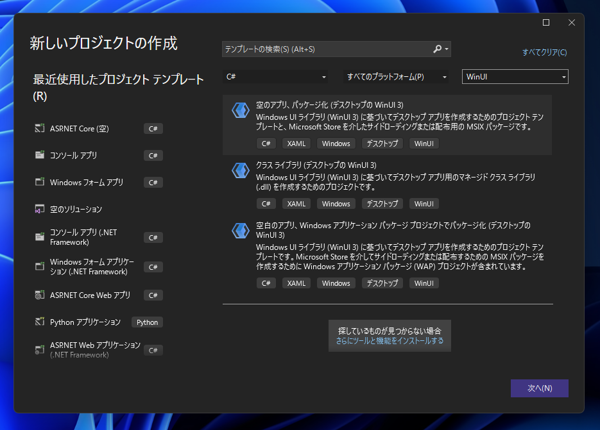Select 空白のアプリ、Windows アプリケーション パッケージ template
This screenshot has height=430, width=600.
coord(387,254)
